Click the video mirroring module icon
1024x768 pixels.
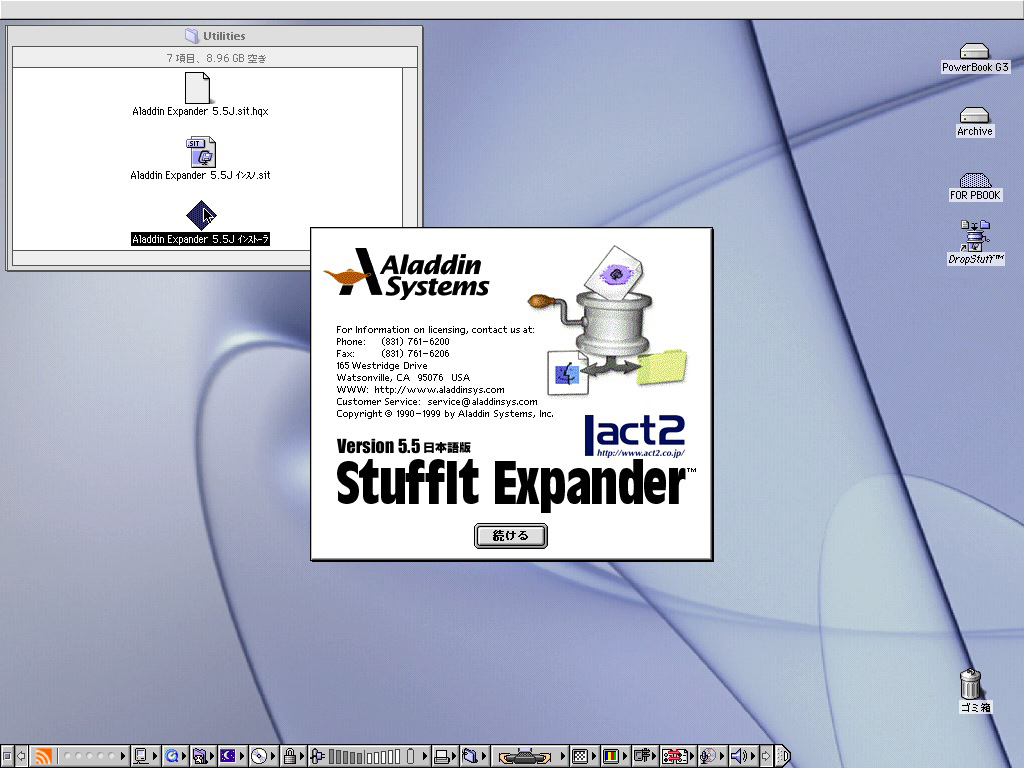pyautogui.click(x=643, y=756)
